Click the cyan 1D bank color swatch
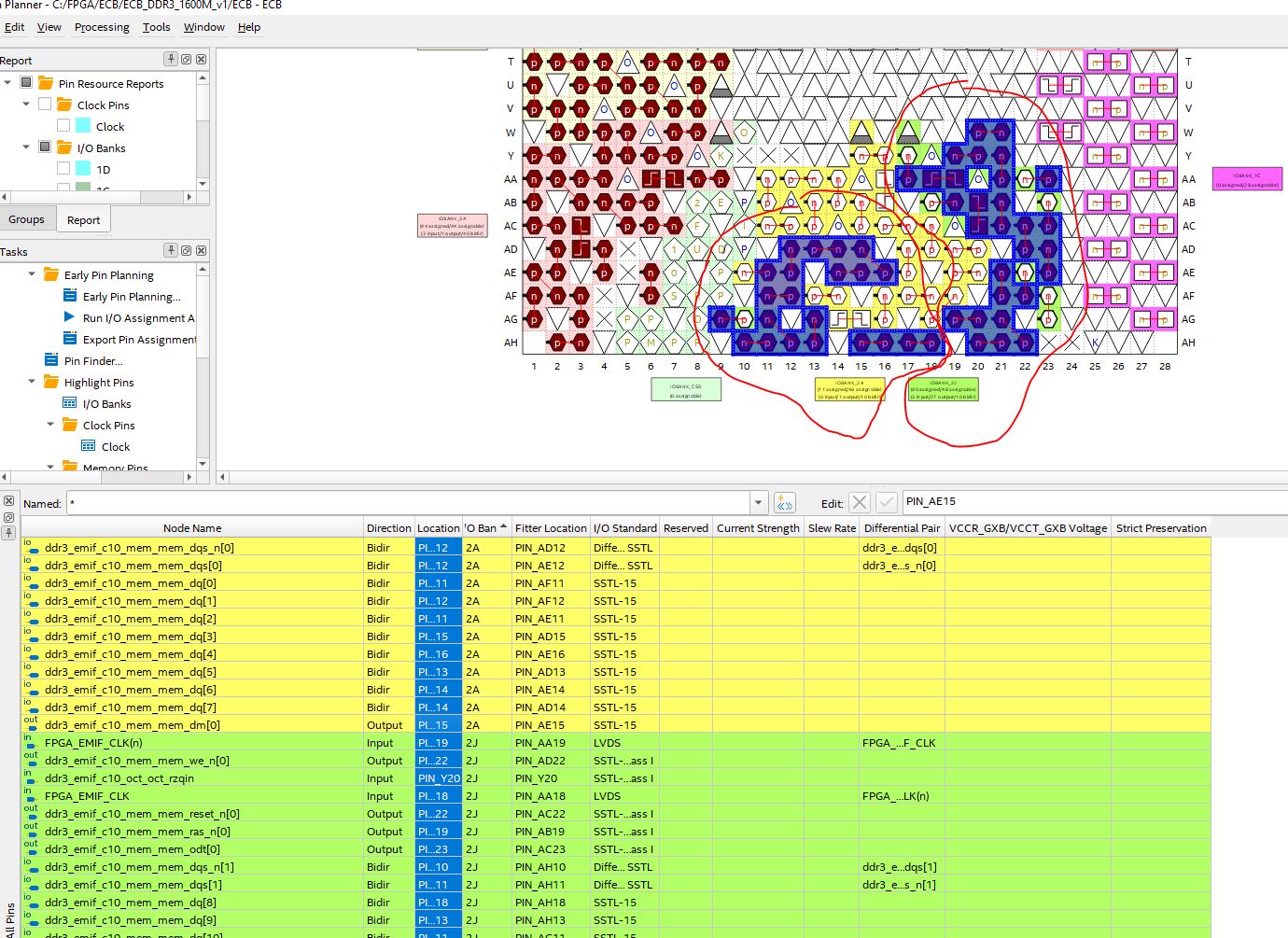 tap(83, 169)
